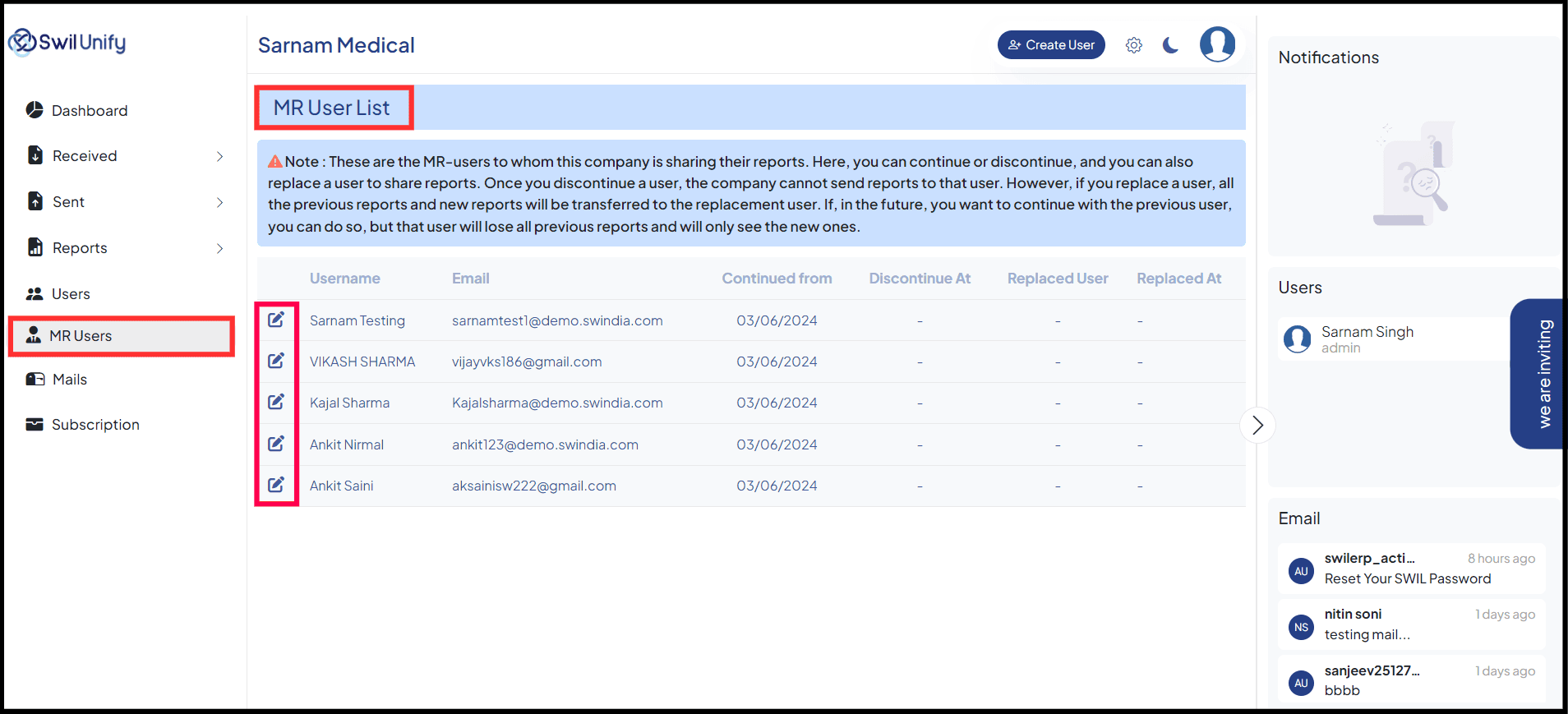This screenshot has width=1568, height=714.
Task: Edit the Ankit Saini user row
Action: [276, 485]
